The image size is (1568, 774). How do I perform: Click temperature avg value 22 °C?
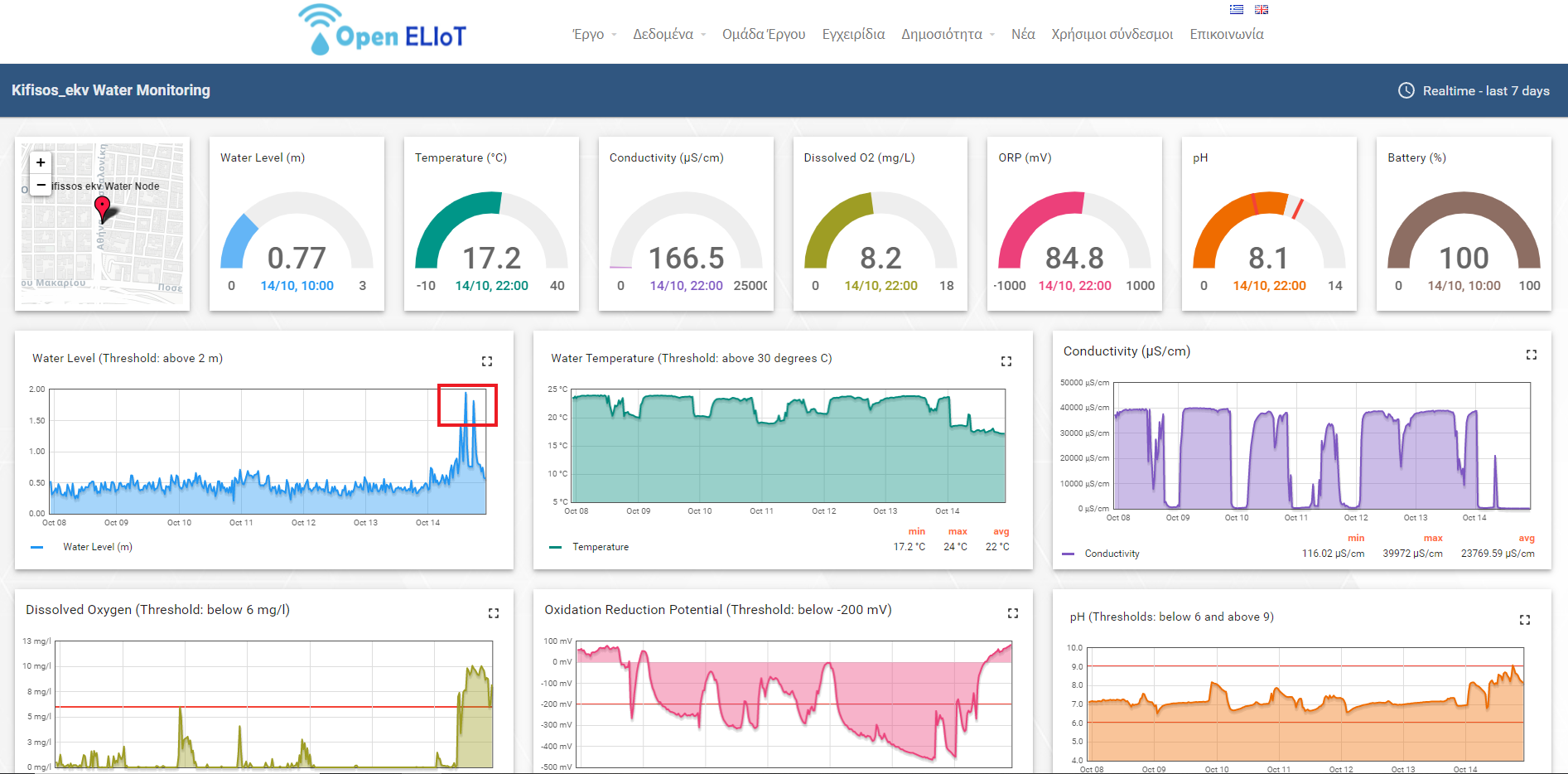(x=997, y=547)
